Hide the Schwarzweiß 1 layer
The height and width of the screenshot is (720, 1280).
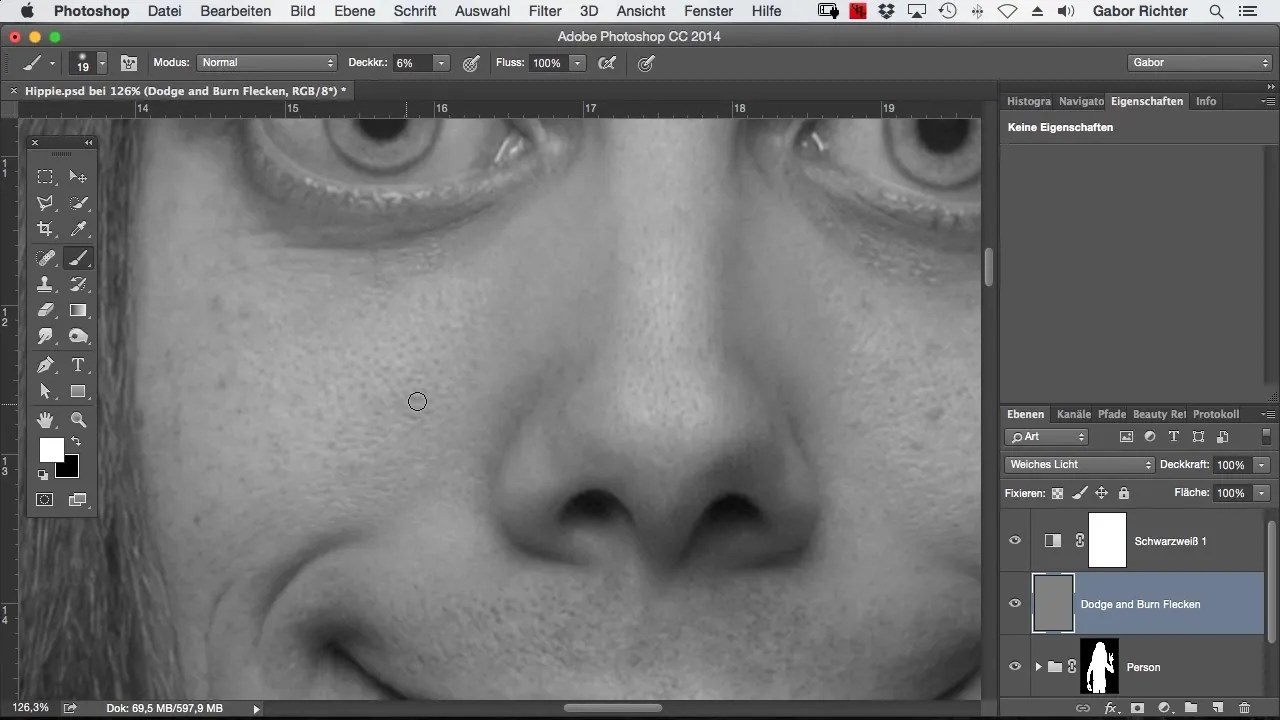(x=1015, y=541)
